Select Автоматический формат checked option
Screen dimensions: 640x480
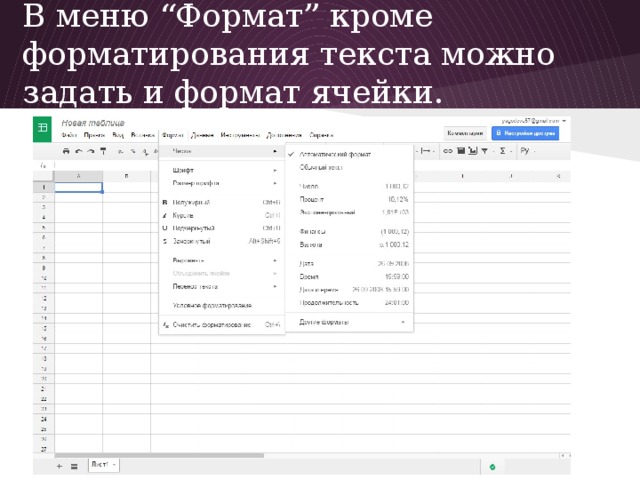[x=349, y=154]
